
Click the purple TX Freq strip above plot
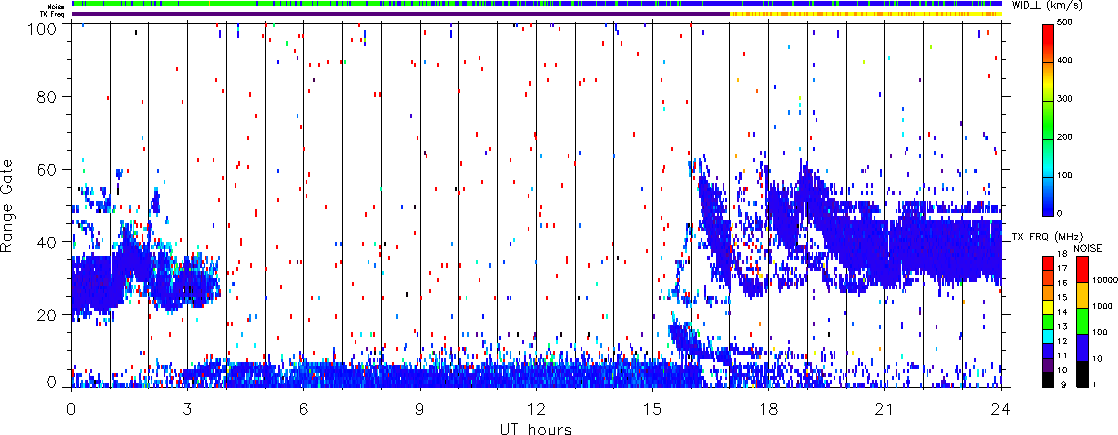401,13
